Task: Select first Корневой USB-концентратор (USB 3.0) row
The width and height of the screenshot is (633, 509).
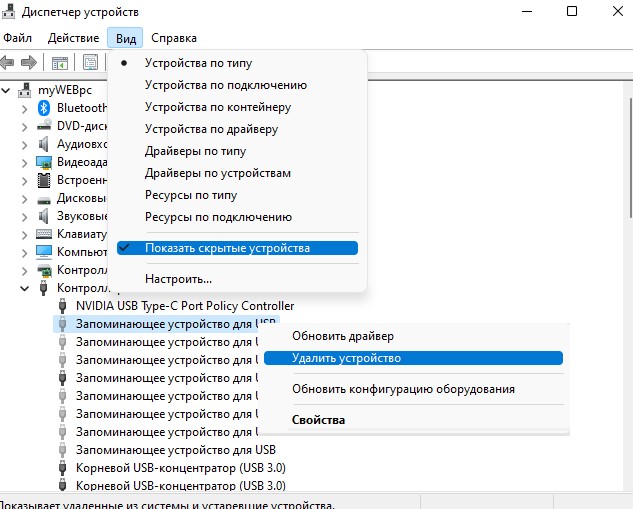Action: click(x=180, y=468)
